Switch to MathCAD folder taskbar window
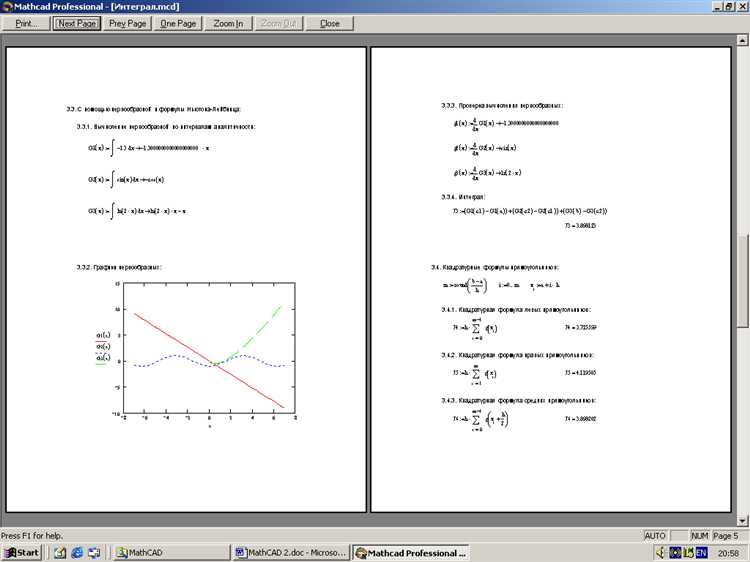Viewport: 750px width, 562px height. coord(171,553)
